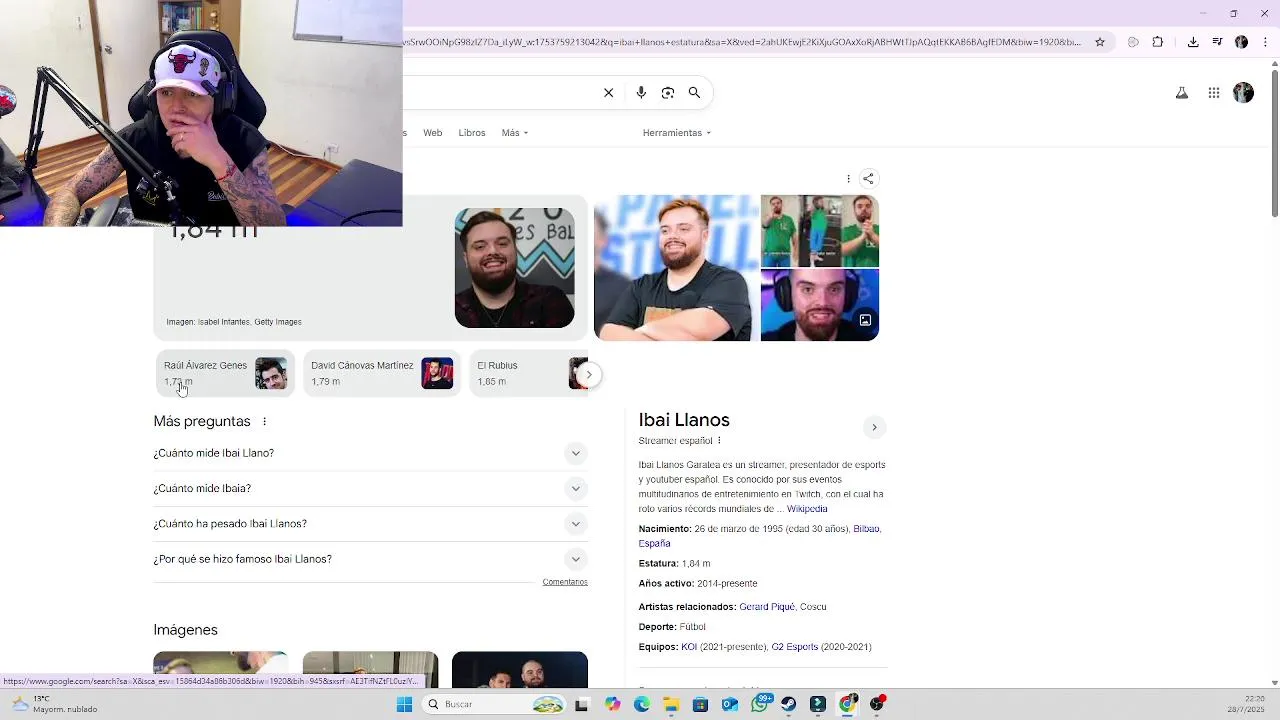1280x720 pixels.
Task: Open Google account avatar on page
Action: (x=1244, y=93)
